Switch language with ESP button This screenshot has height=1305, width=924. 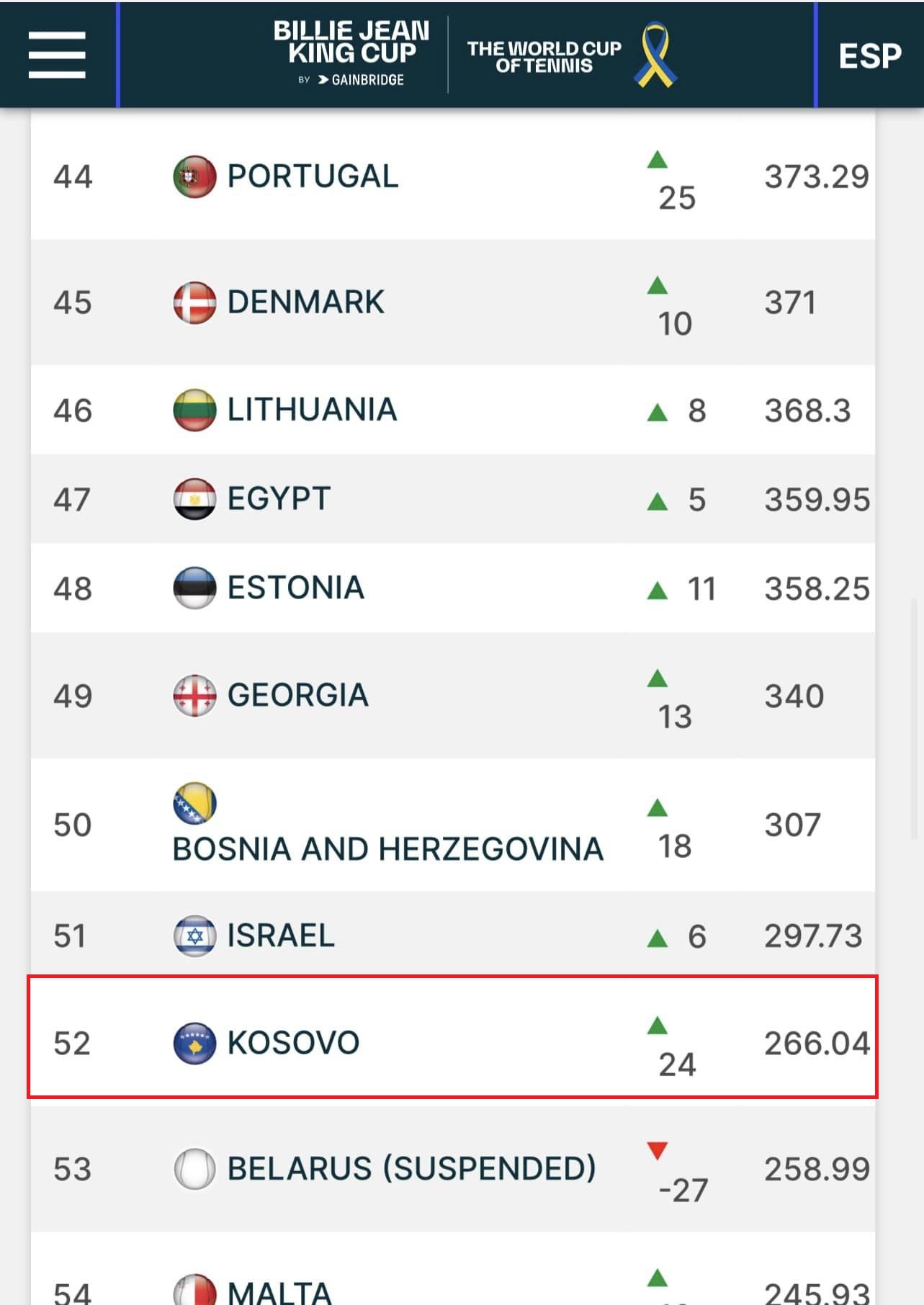869,56
